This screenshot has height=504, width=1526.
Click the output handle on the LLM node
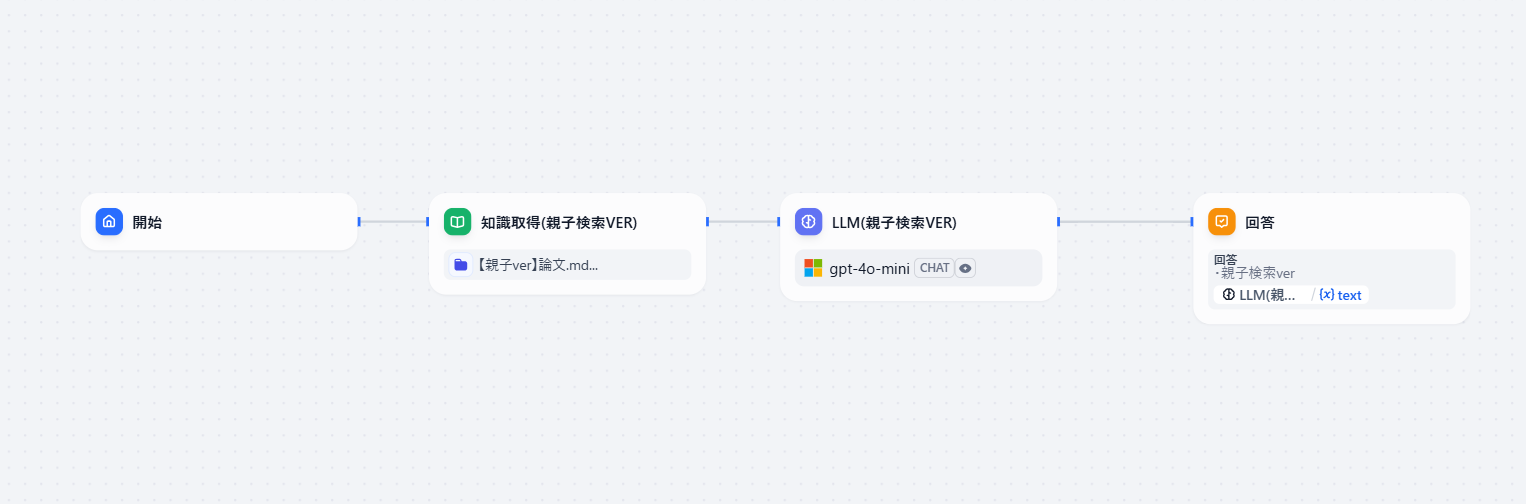(x=1058, y=221)
